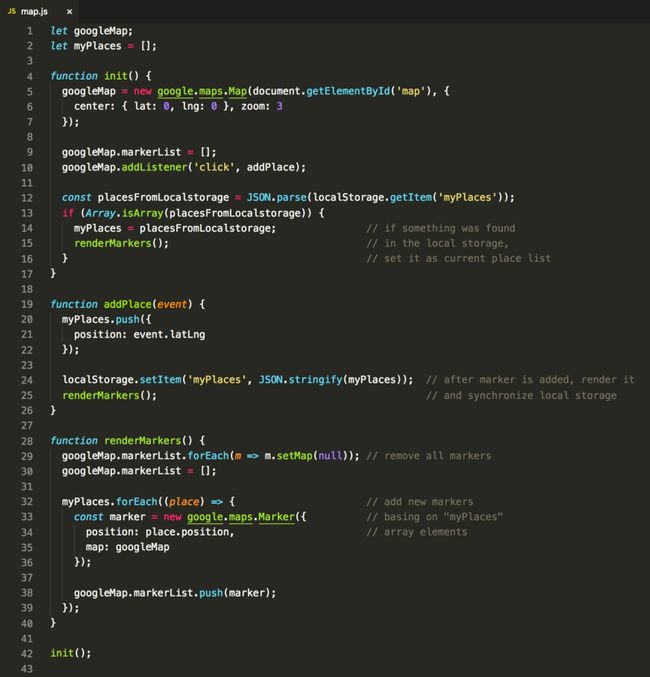Click 'getItem' on line 12
650x677 pixels.
click(x=411, y=198)
